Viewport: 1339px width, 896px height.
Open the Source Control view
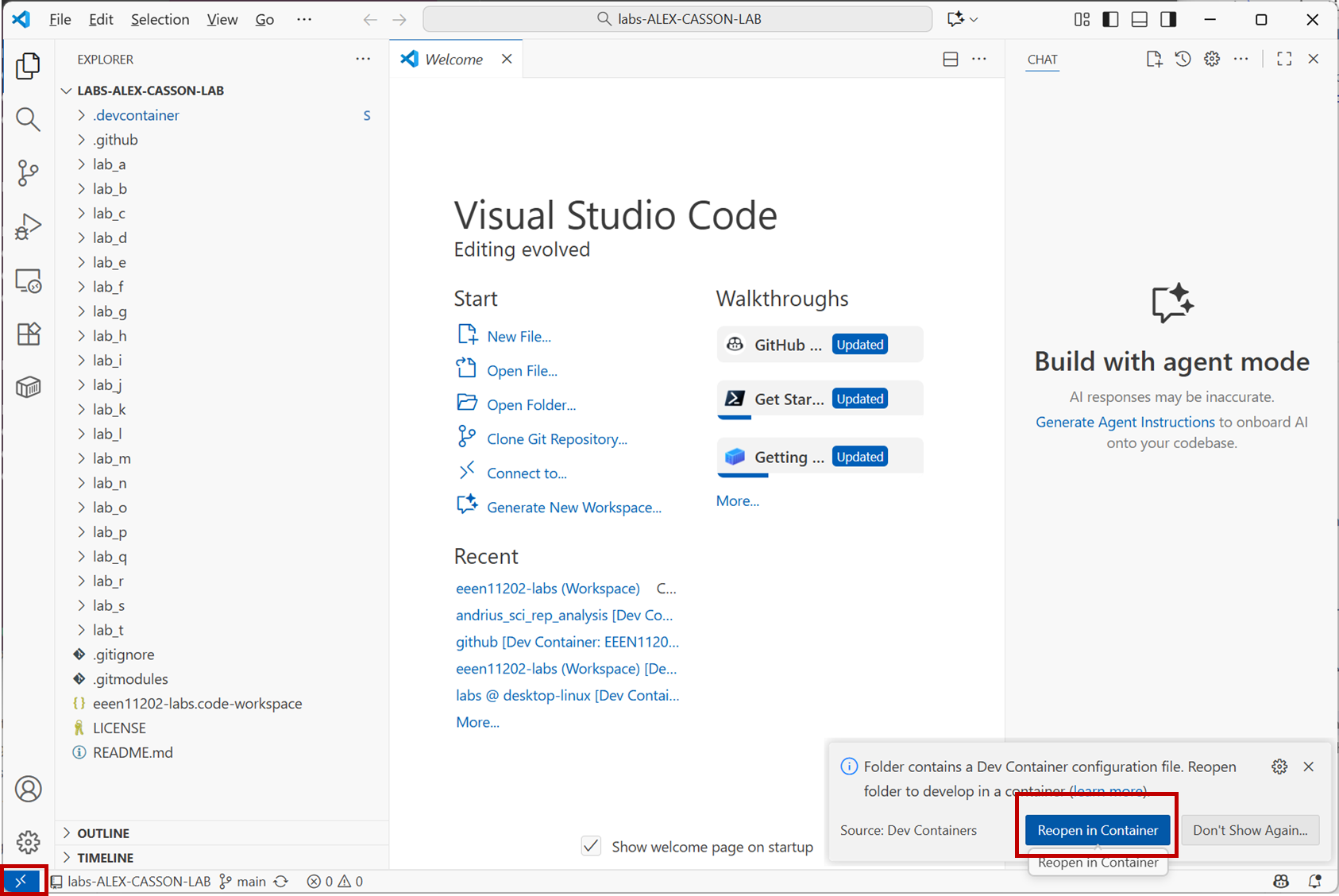28,172
